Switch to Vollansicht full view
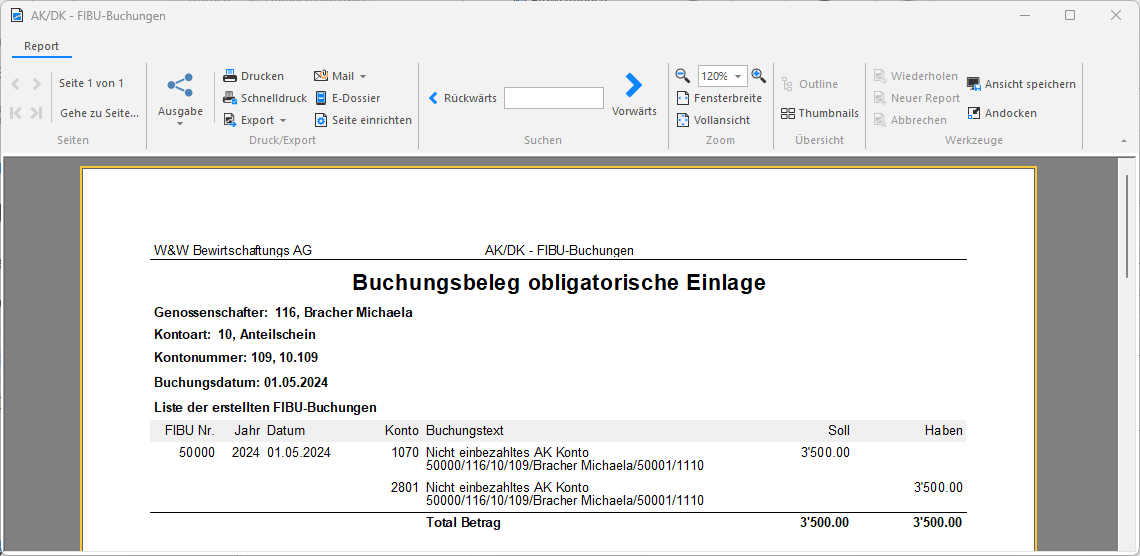 pos(713,120)
